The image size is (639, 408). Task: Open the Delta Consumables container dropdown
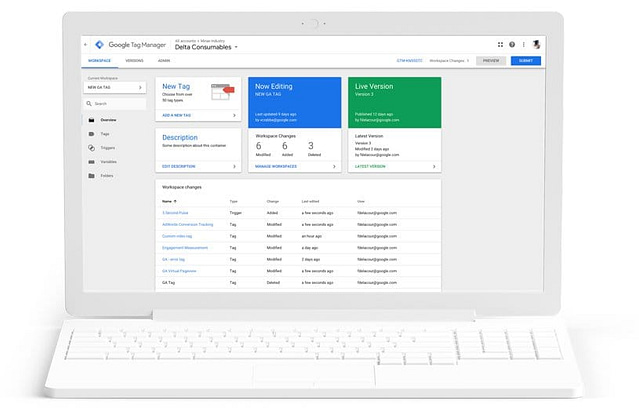coord(206,47)
